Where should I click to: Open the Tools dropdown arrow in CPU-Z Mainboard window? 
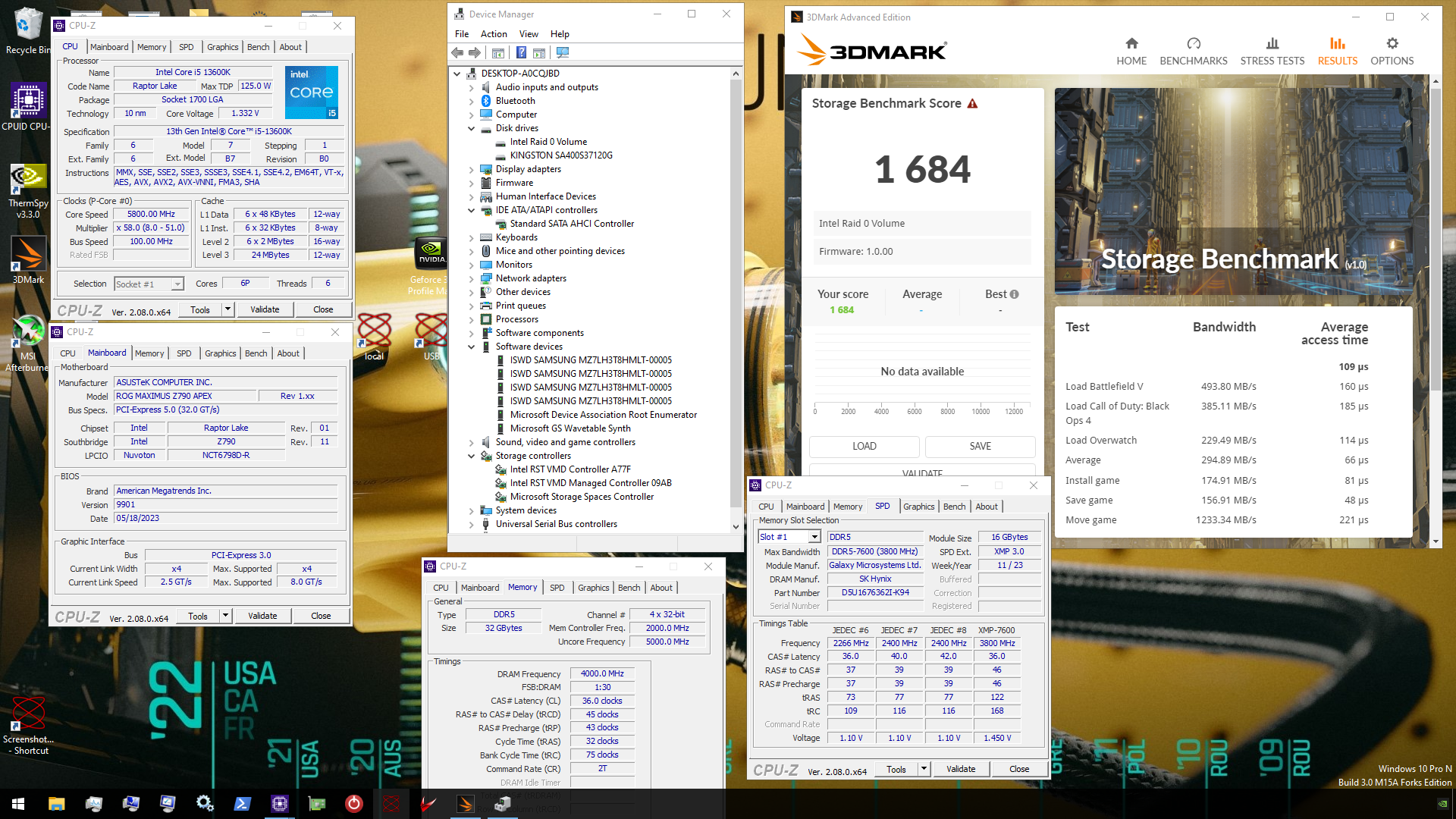[226, 617]
